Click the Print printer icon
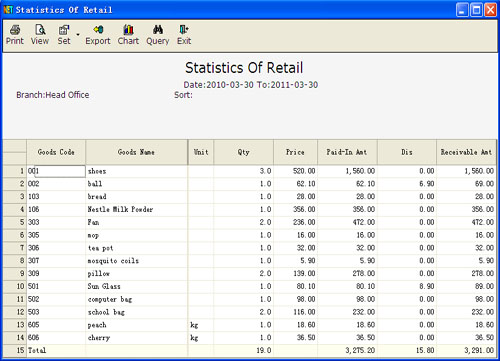The height and width of the screenshot is (361, 500). coord(15,30)
